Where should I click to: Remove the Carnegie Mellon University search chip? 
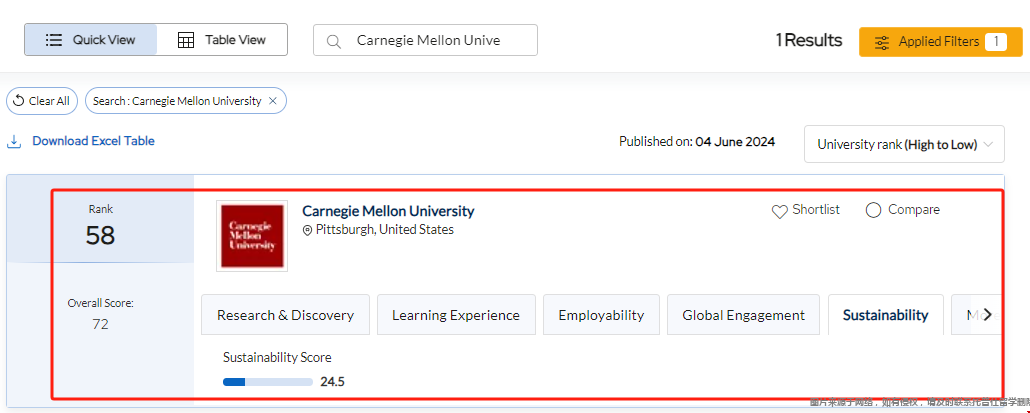(273, 101)
